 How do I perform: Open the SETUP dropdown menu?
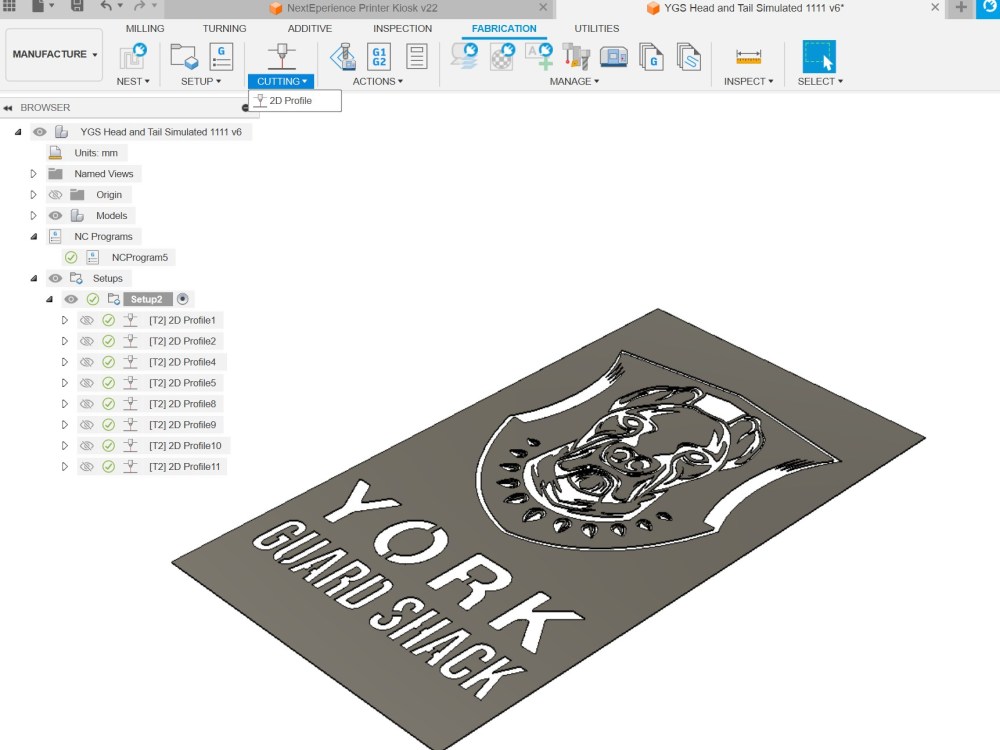click(201, 82)
